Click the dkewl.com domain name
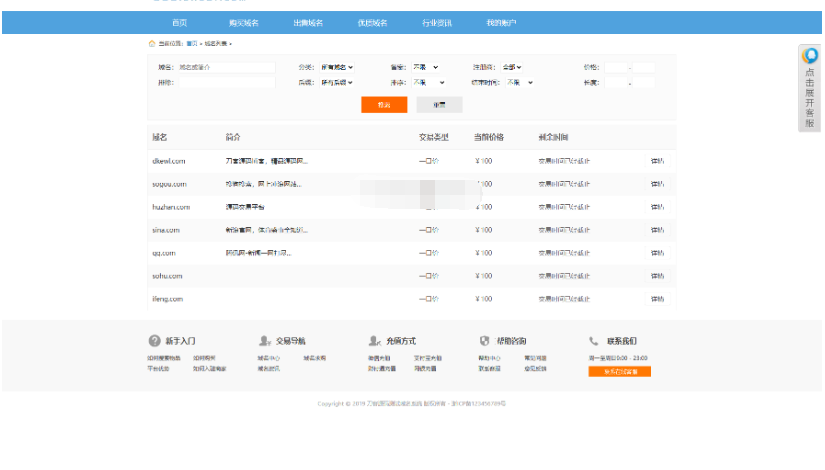 [168, 161]
